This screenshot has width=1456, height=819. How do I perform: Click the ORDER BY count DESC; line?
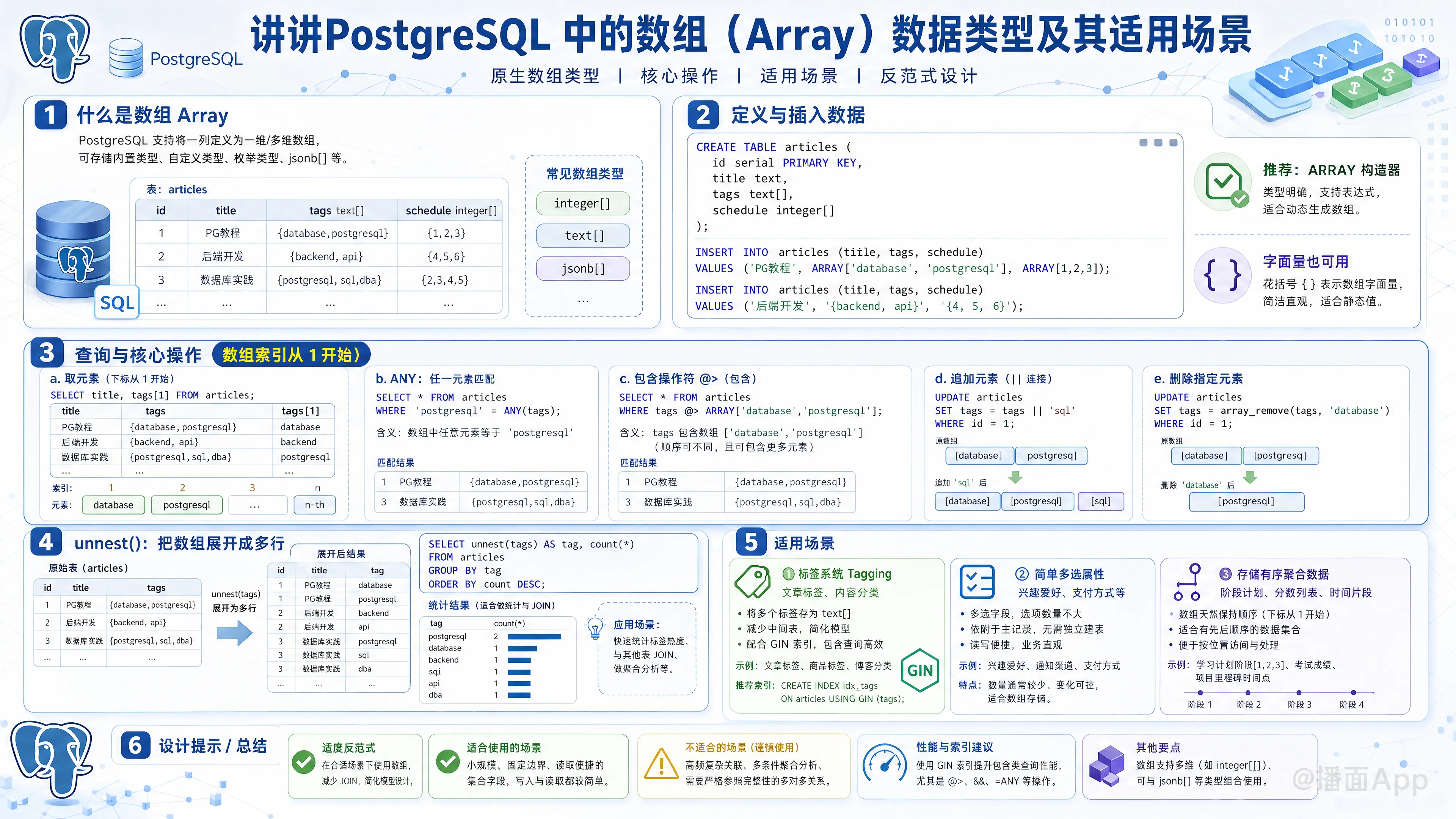pyautogui.click(x=486, y=584)
